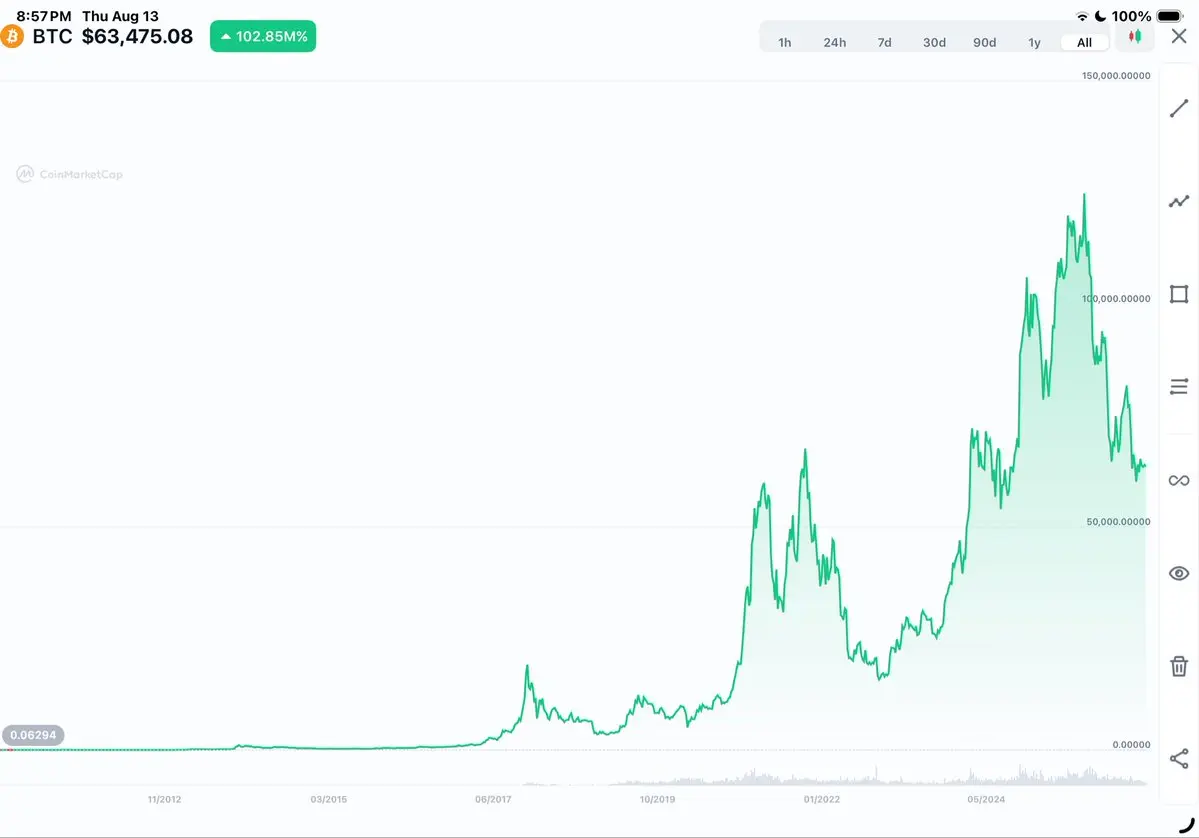1199x838 pixels.
Task: Tap the share icon
Action: click(x=1178, y=758)
